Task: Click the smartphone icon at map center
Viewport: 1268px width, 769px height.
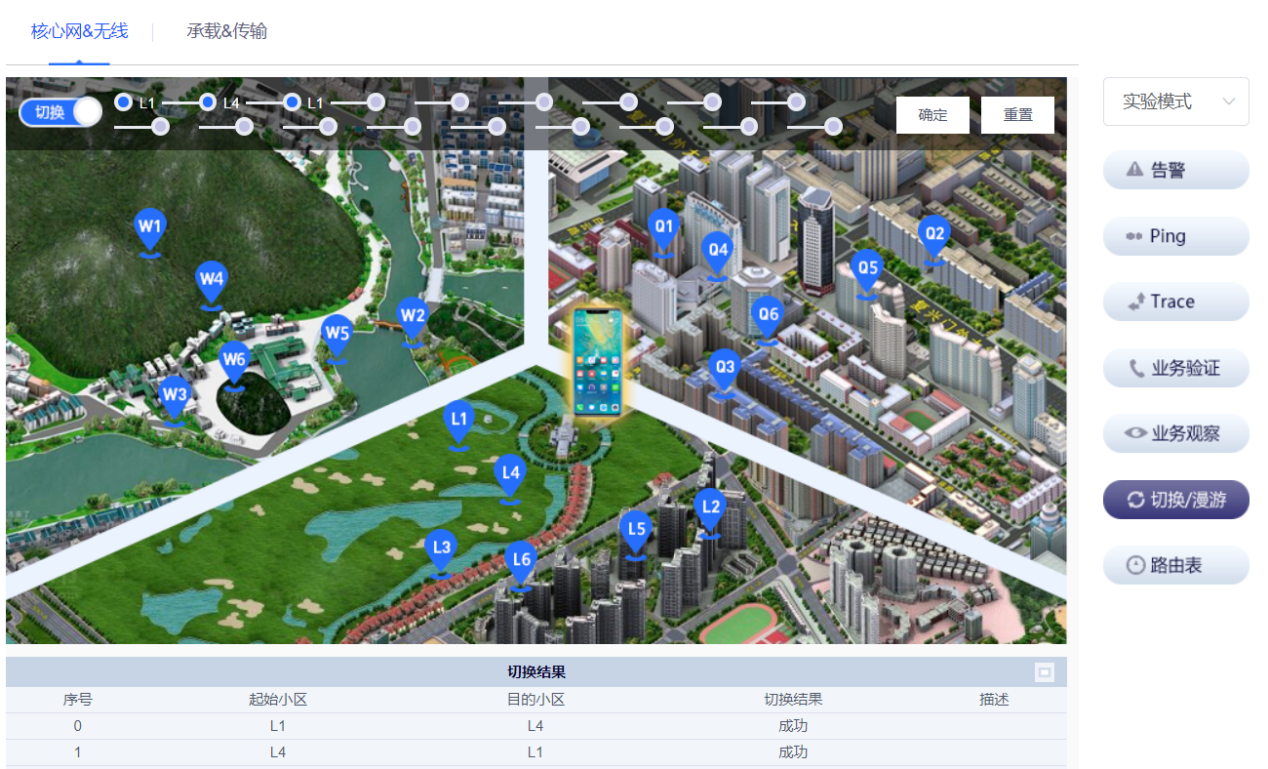Action: tap(597, 361)
